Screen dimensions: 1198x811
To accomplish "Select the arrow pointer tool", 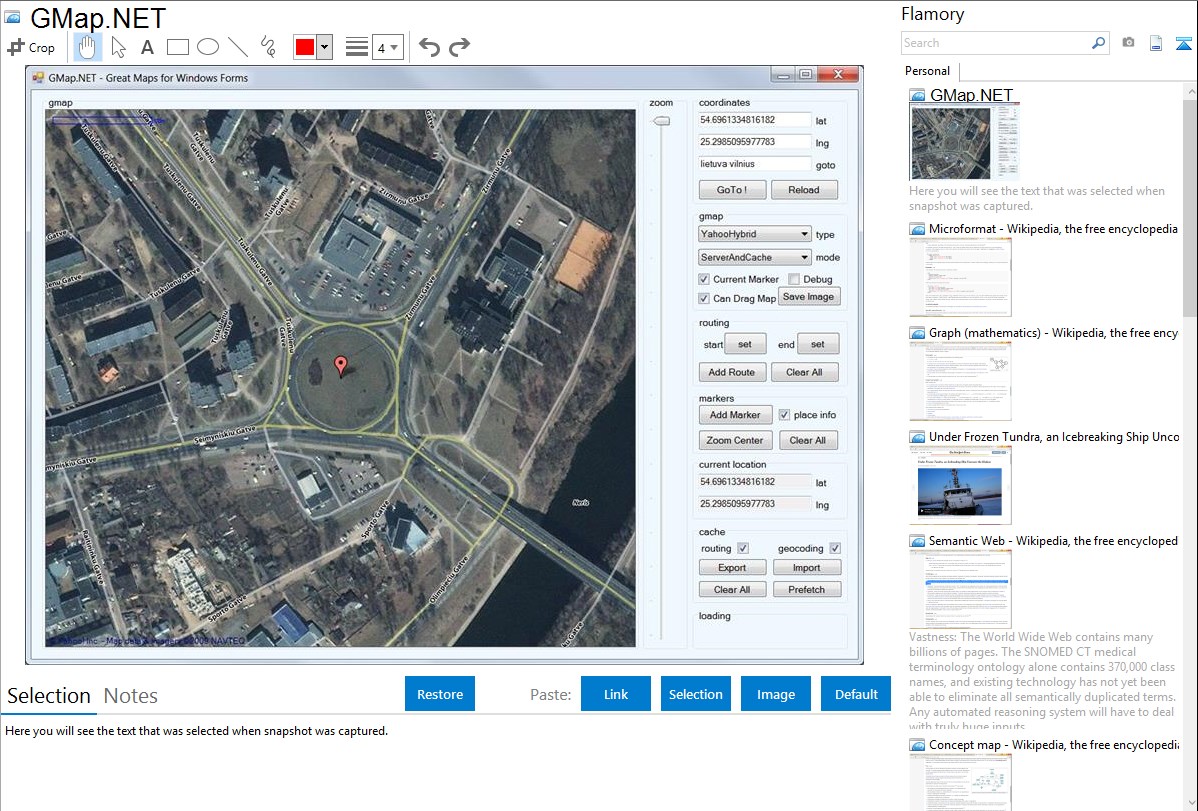I will coord(118,47).
